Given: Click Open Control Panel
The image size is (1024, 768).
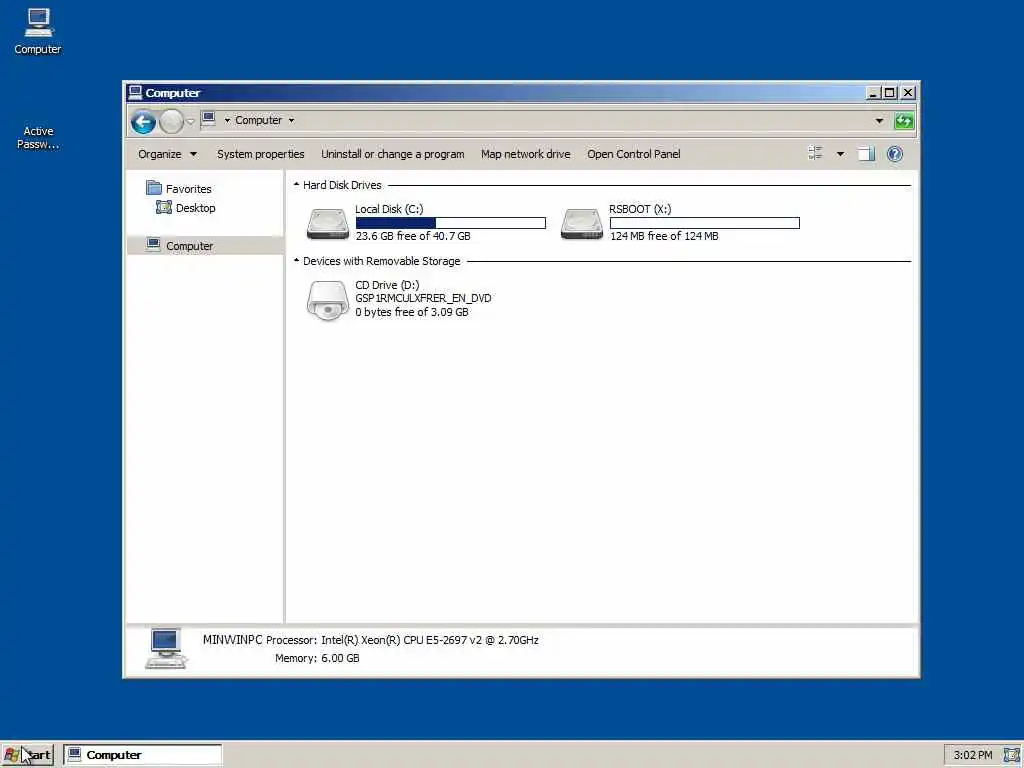Looking at the screenshot, I should (x=633, y=154).
